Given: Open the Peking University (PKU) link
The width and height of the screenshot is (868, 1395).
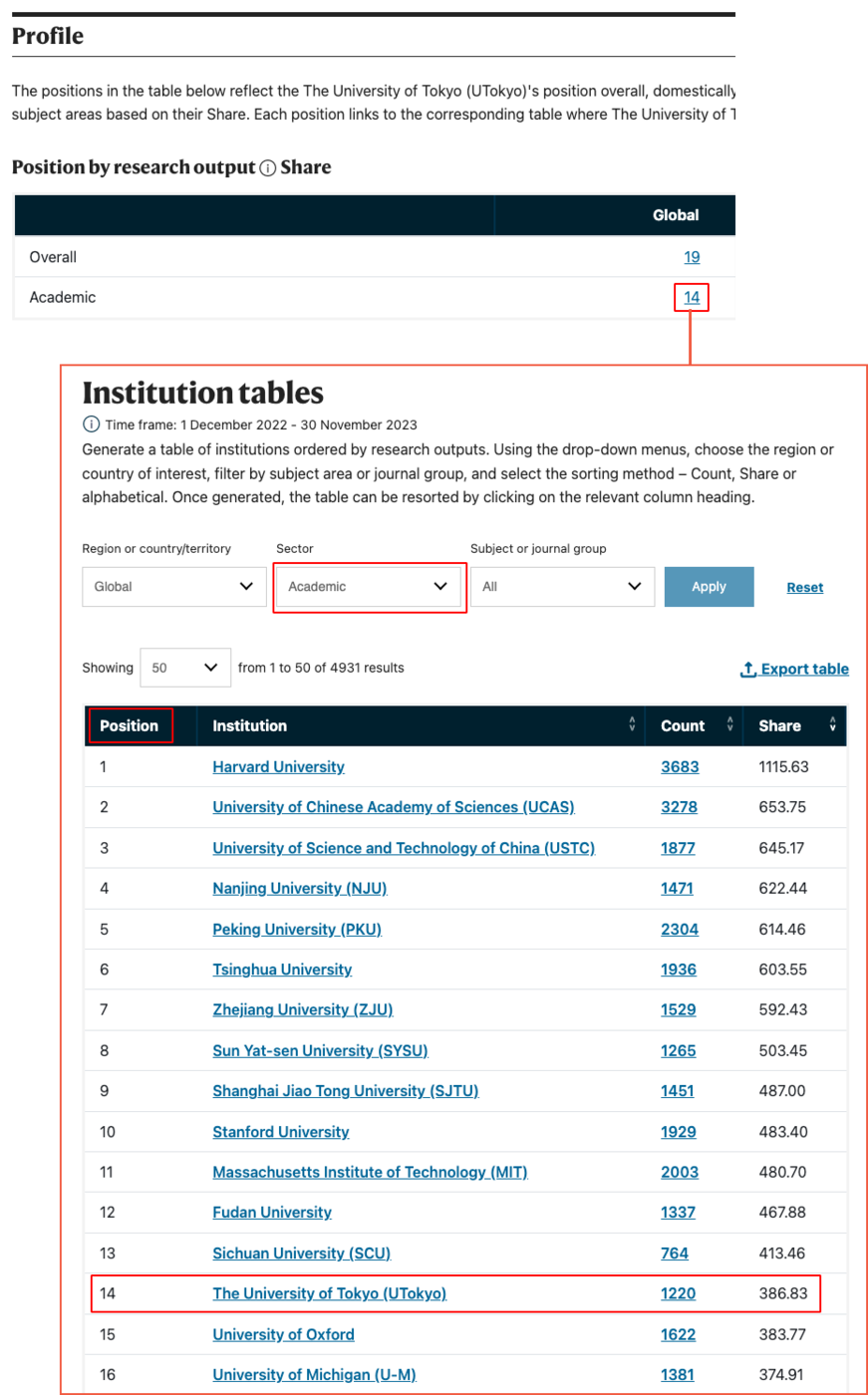Looking at the screenshot, I should coord(297,929).
